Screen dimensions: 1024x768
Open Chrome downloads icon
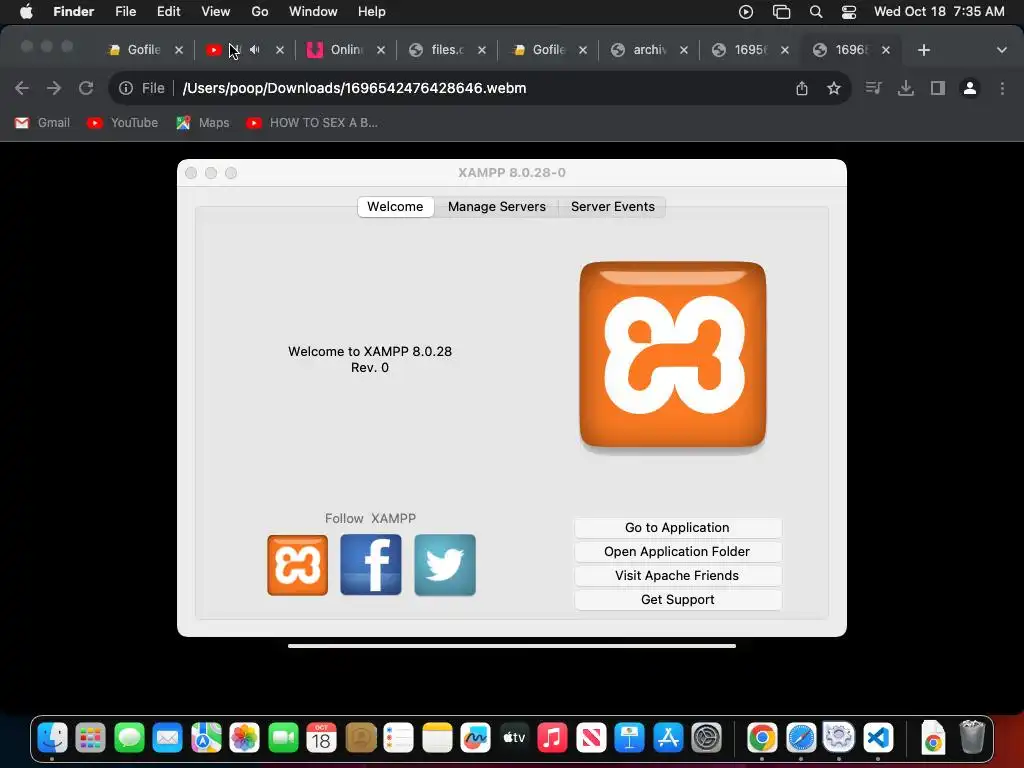(x=905, y=88)
